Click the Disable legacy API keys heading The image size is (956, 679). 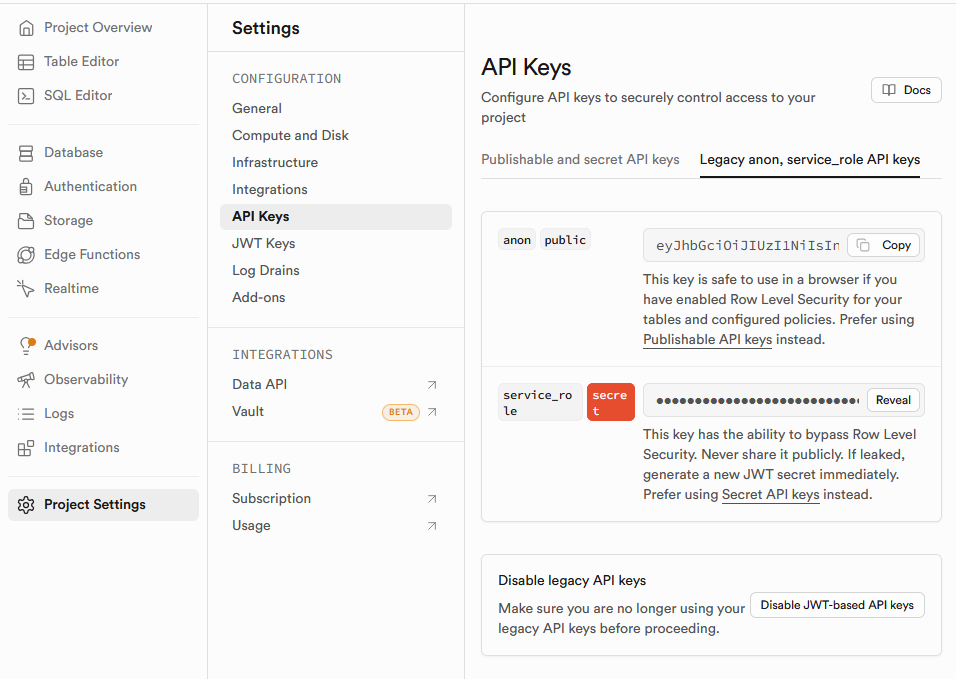coord(572,580)
